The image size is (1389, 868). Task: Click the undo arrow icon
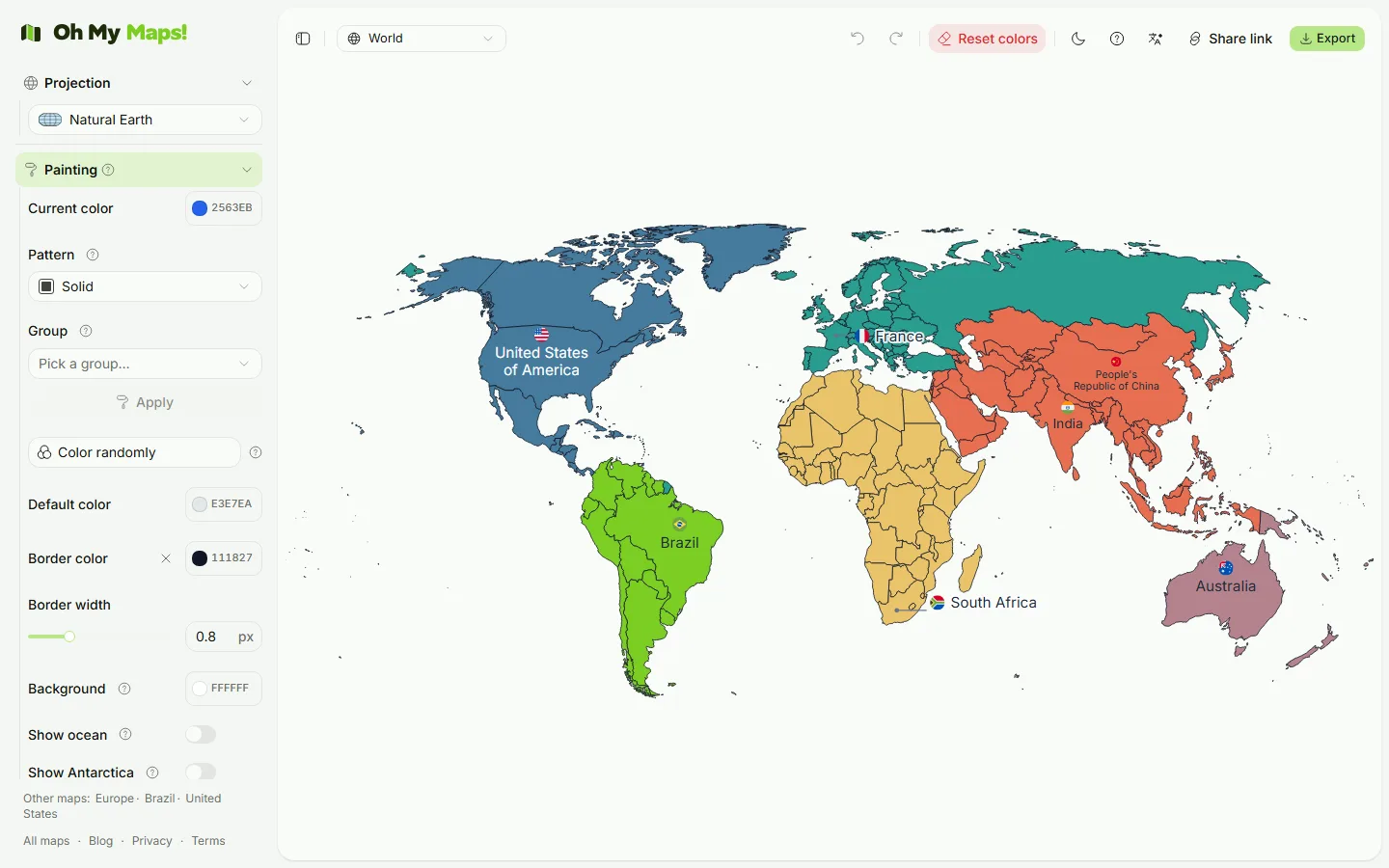point(858,39)
